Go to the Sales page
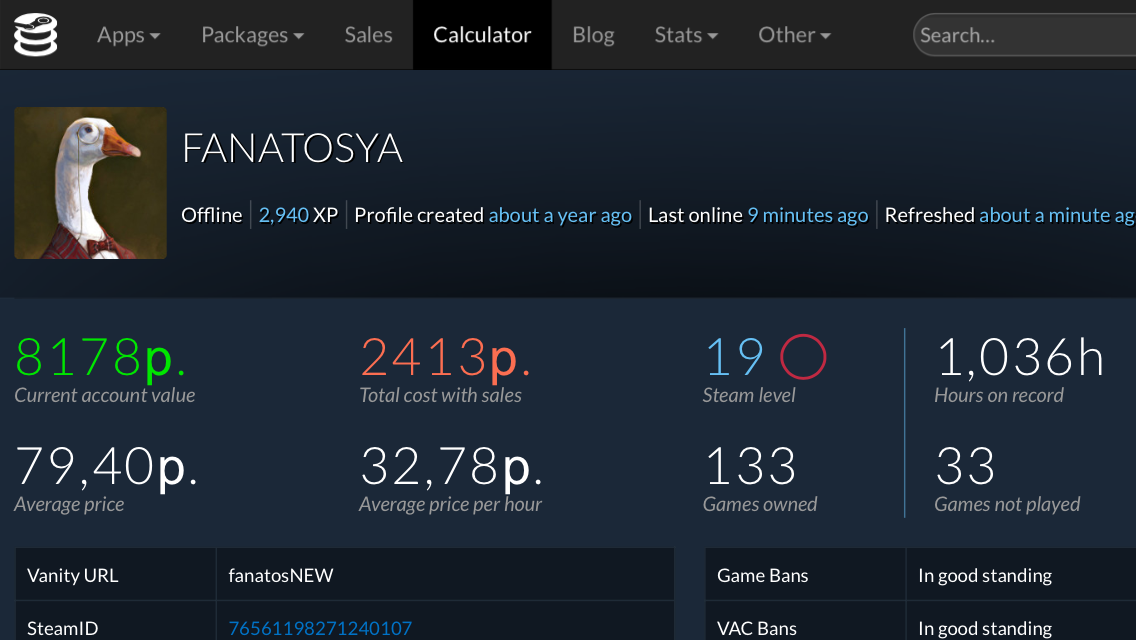1136x640 pixels. point(368,35)
